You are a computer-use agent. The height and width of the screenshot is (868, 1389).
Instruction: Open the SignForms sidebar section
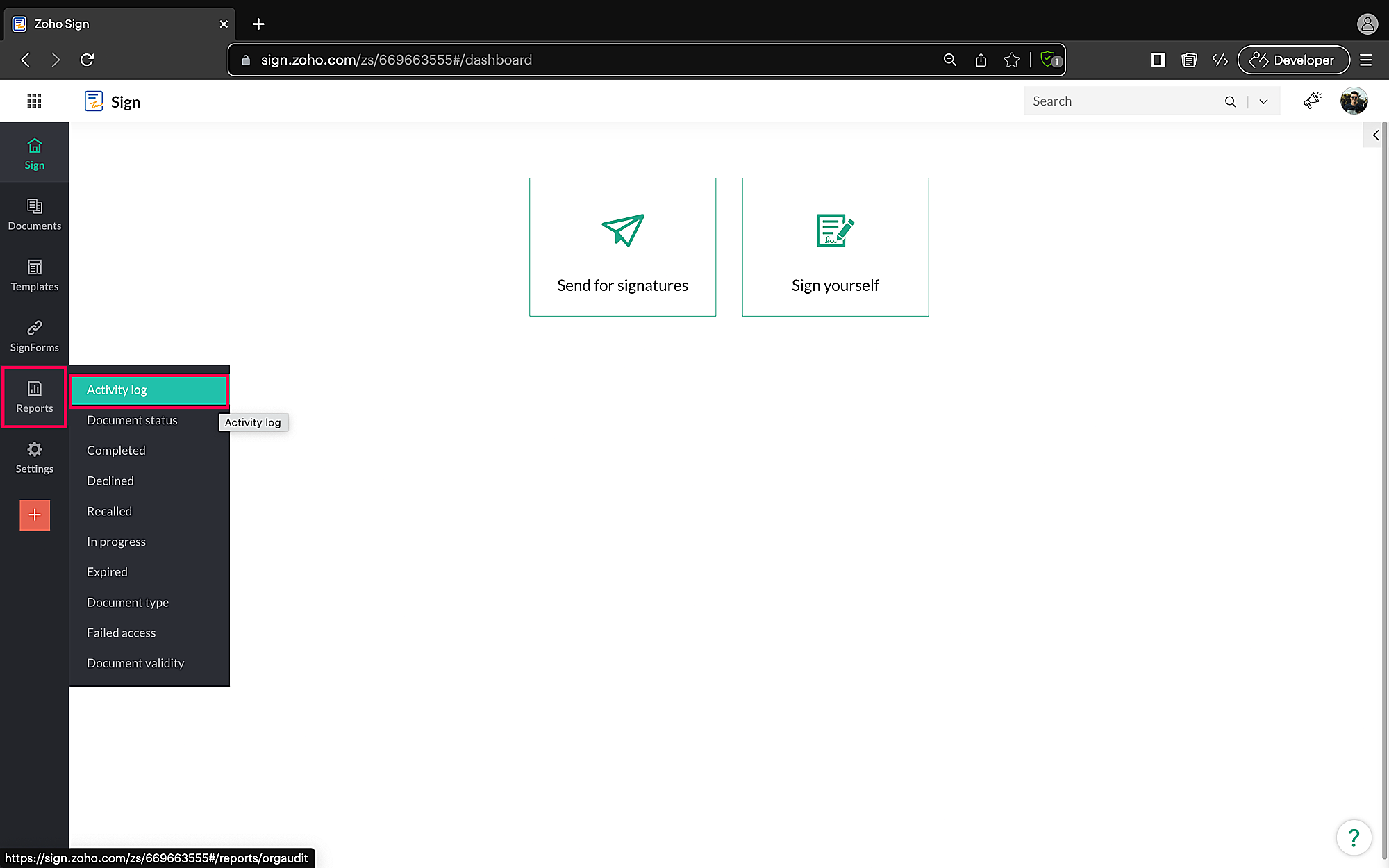tap(34, 336)
